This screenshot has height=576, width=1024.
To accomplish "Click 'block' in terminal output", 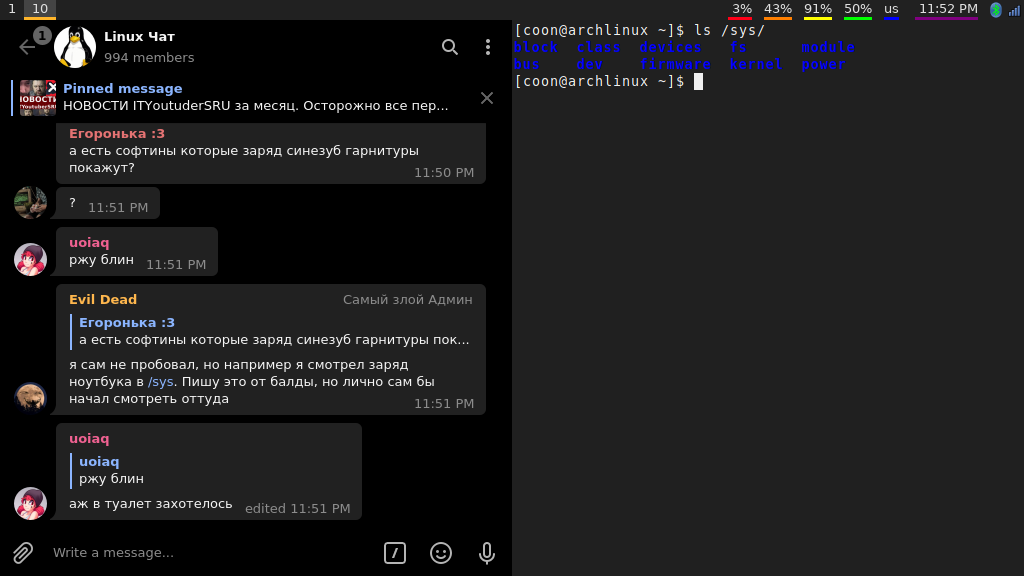I will 536,47.
